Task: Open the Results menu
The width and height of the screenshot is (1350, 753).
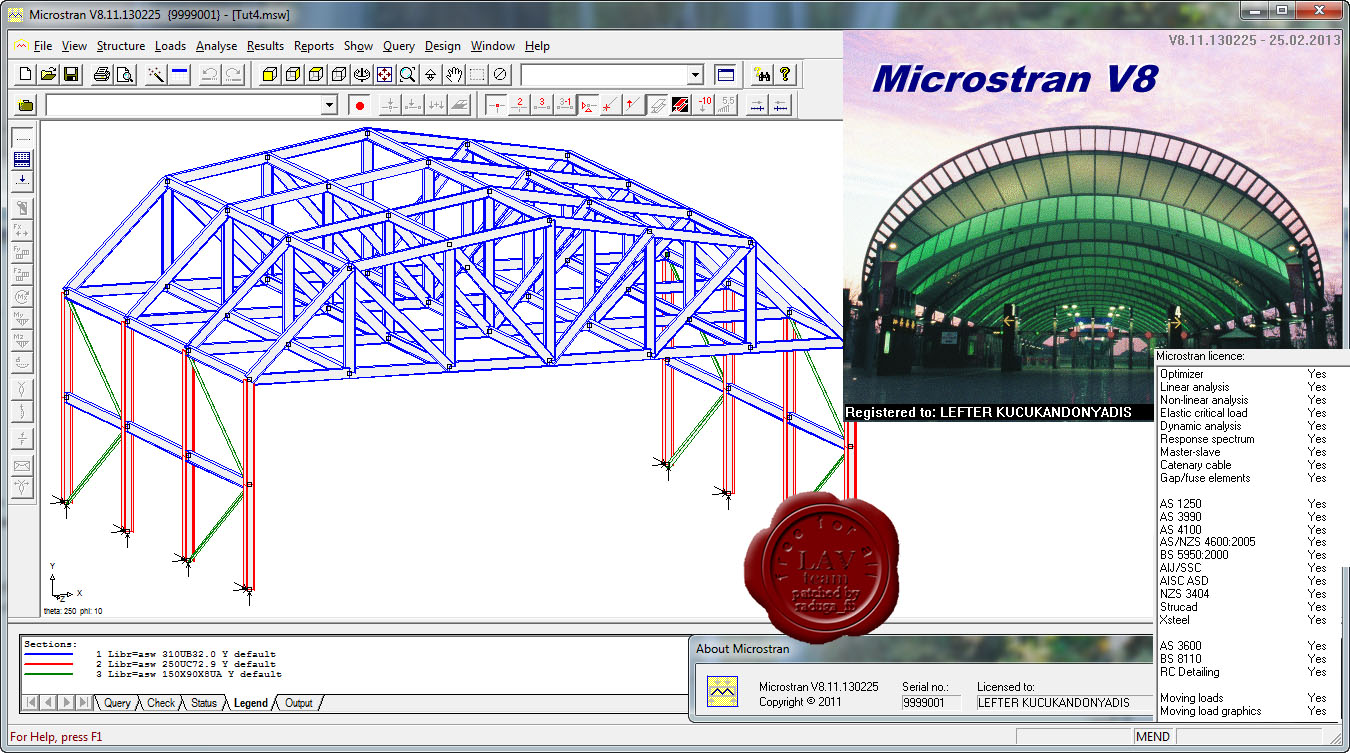Action: tap(265, 46)
